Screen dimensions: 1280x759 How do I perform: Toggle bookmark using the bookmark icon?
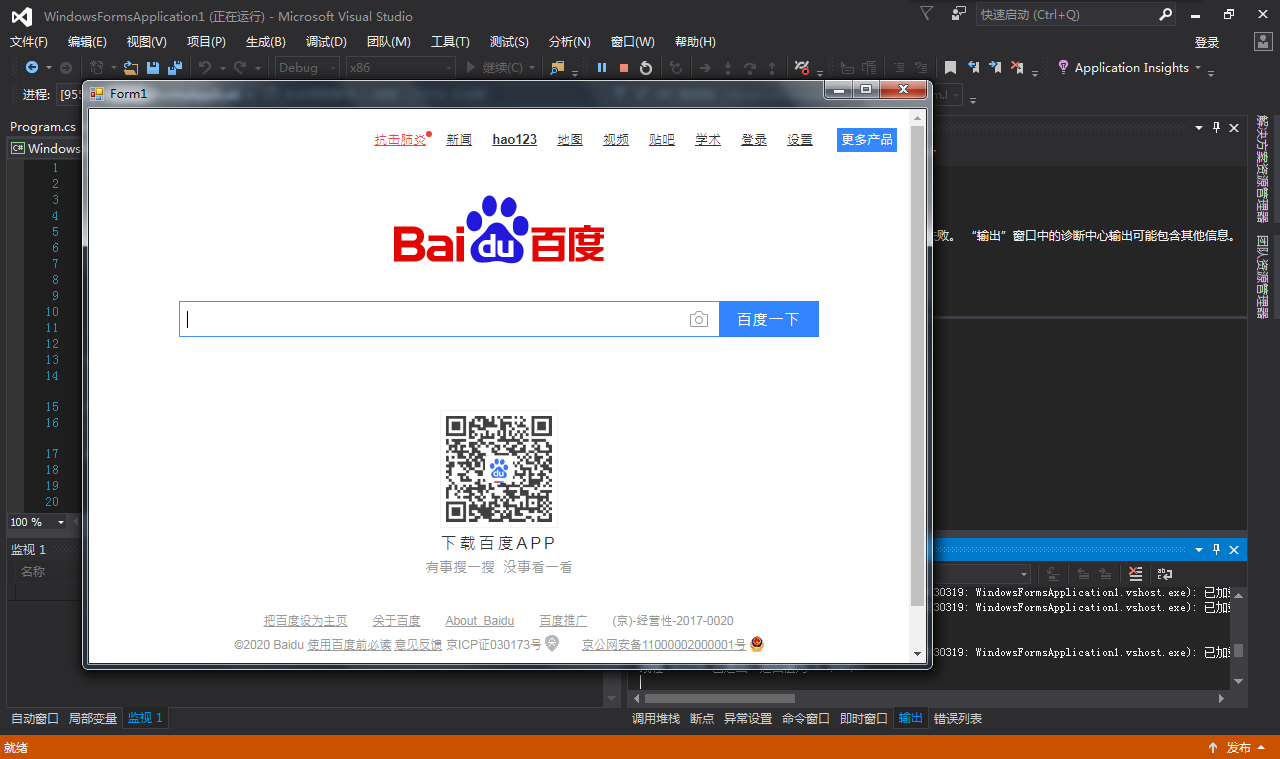[x=950, y=68]
